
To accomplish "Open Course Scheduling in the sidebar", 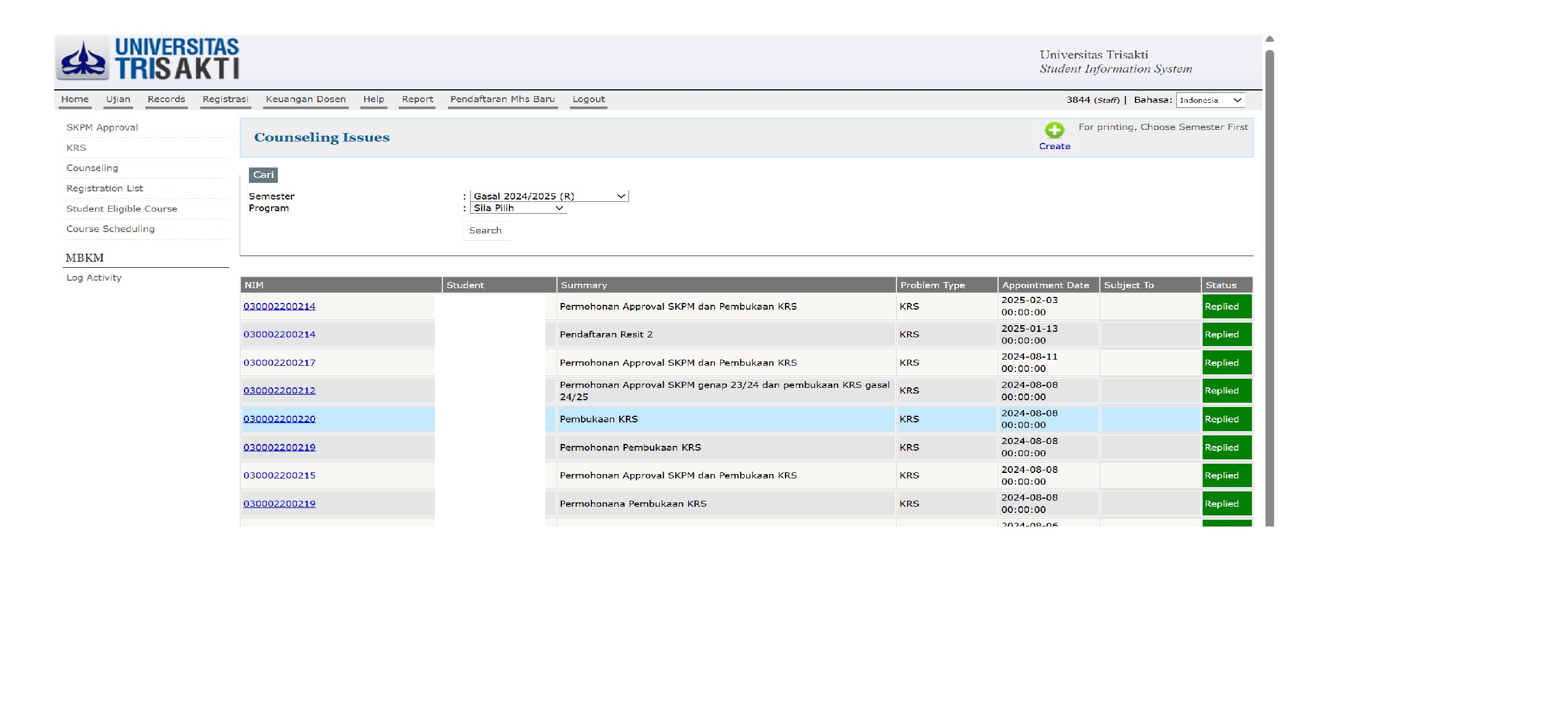I will [111, 229].
